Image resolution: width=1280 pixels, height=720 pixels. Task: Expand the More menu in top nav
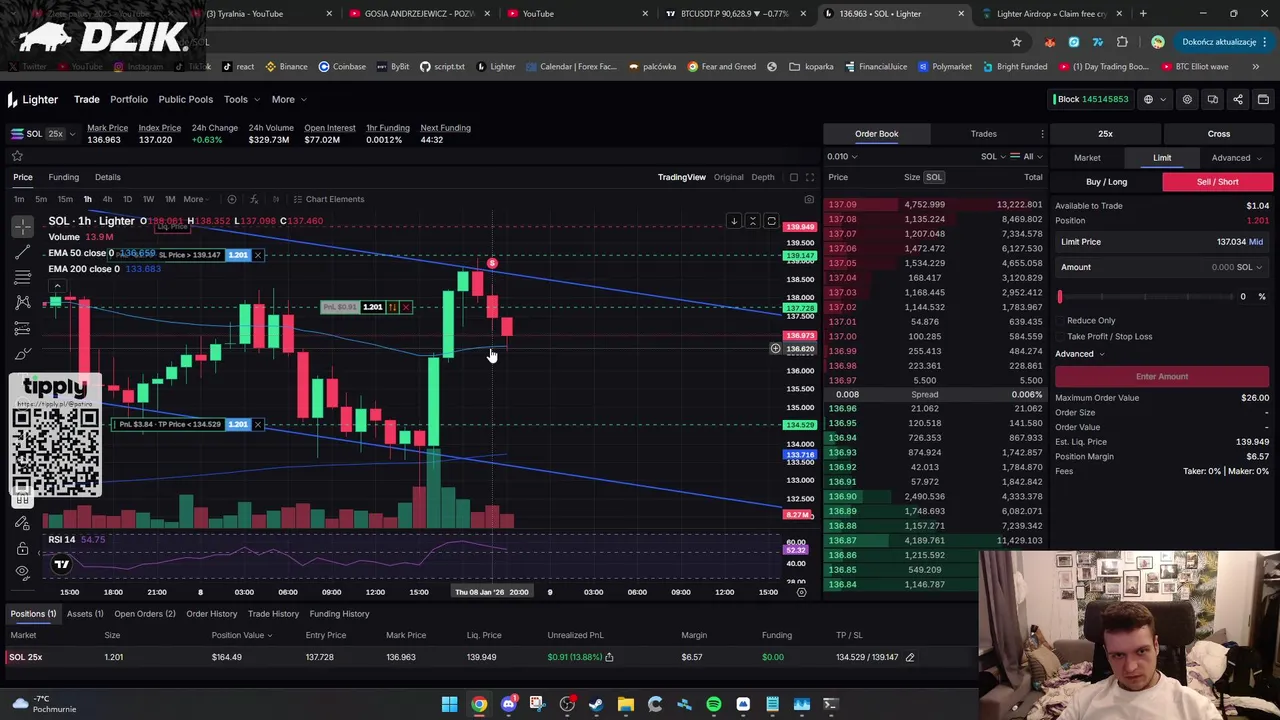[x=289, y=99]
